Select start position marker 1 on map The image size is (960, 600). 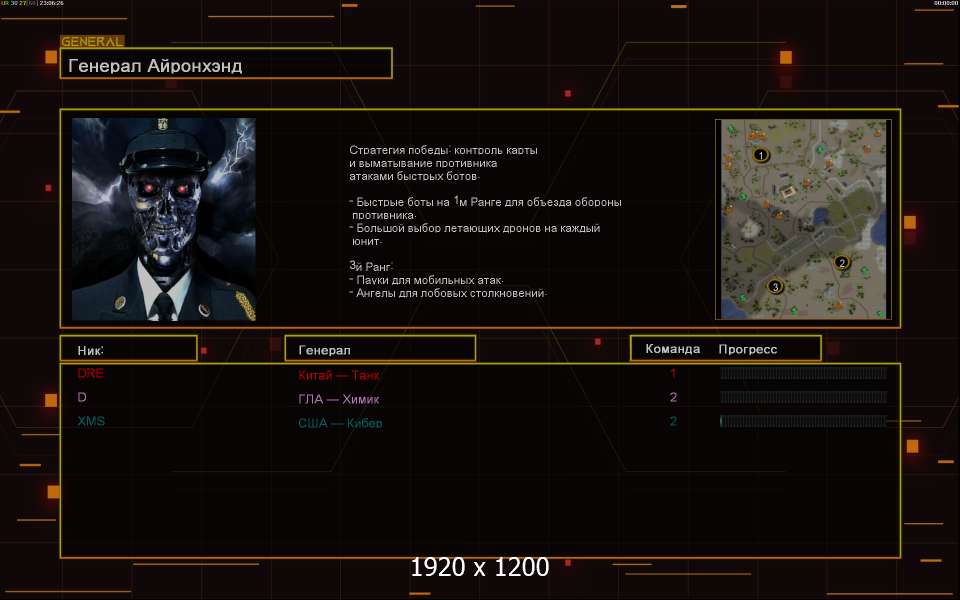760,156
